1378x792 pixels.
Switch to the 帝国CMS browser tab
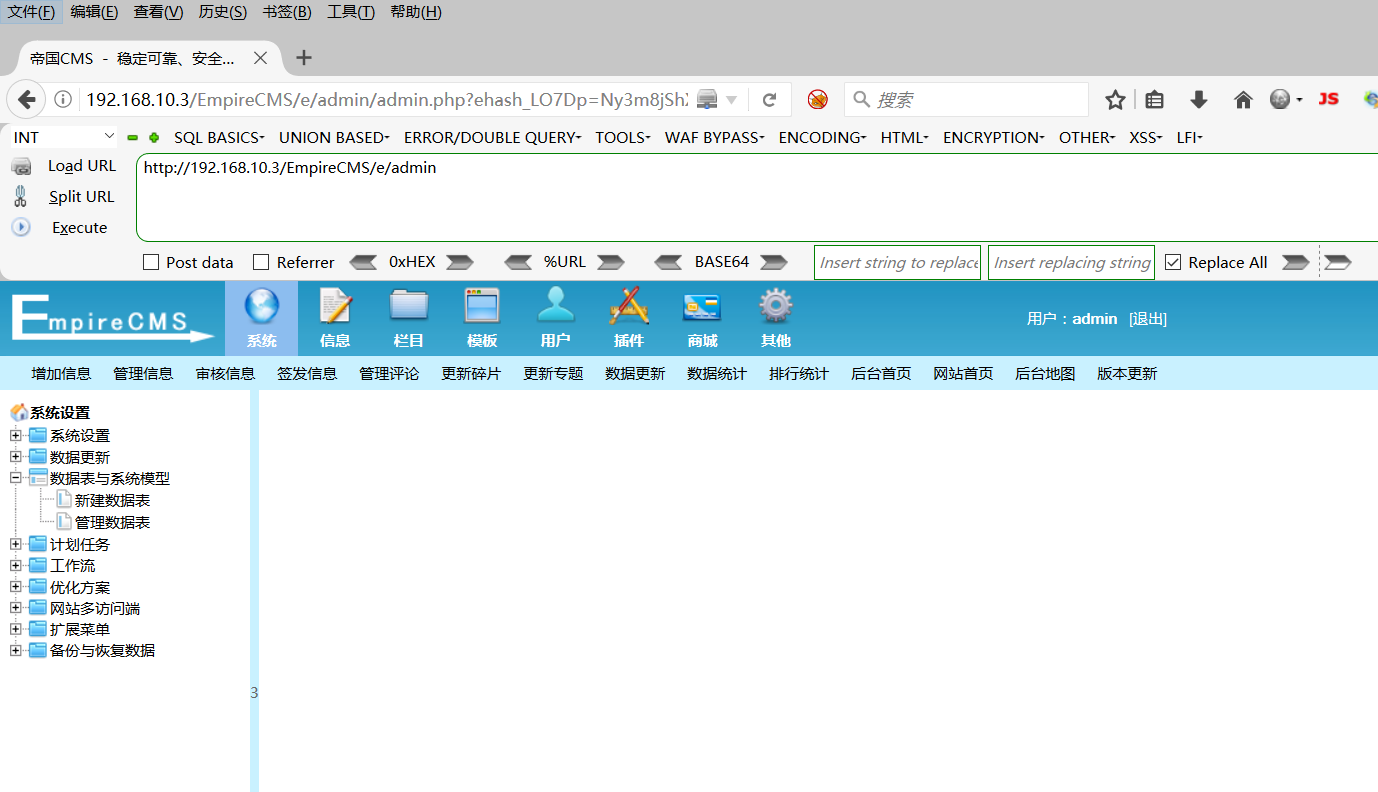point(130,57)
